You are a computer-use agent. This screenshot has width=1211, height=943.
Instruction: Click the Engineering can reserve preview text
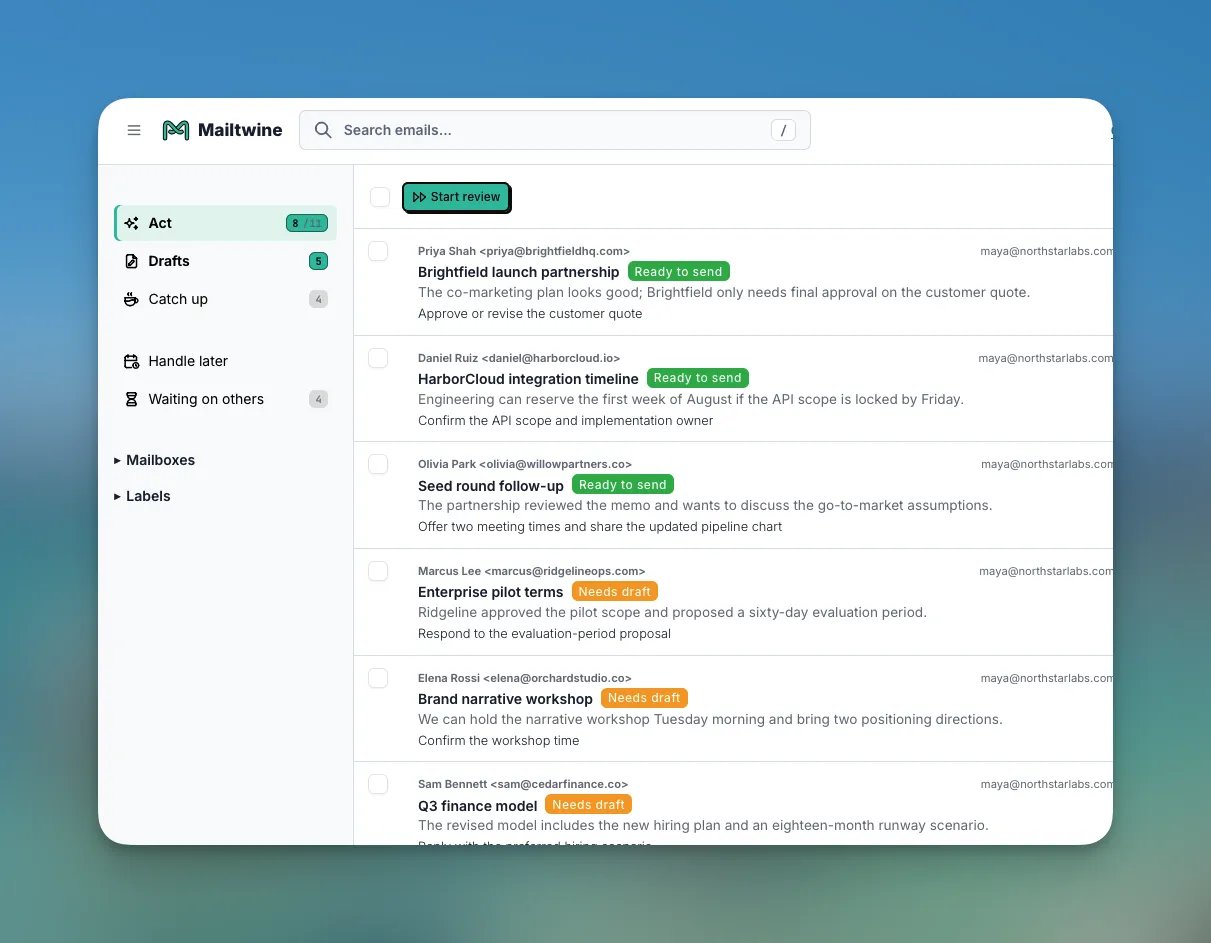691,400
